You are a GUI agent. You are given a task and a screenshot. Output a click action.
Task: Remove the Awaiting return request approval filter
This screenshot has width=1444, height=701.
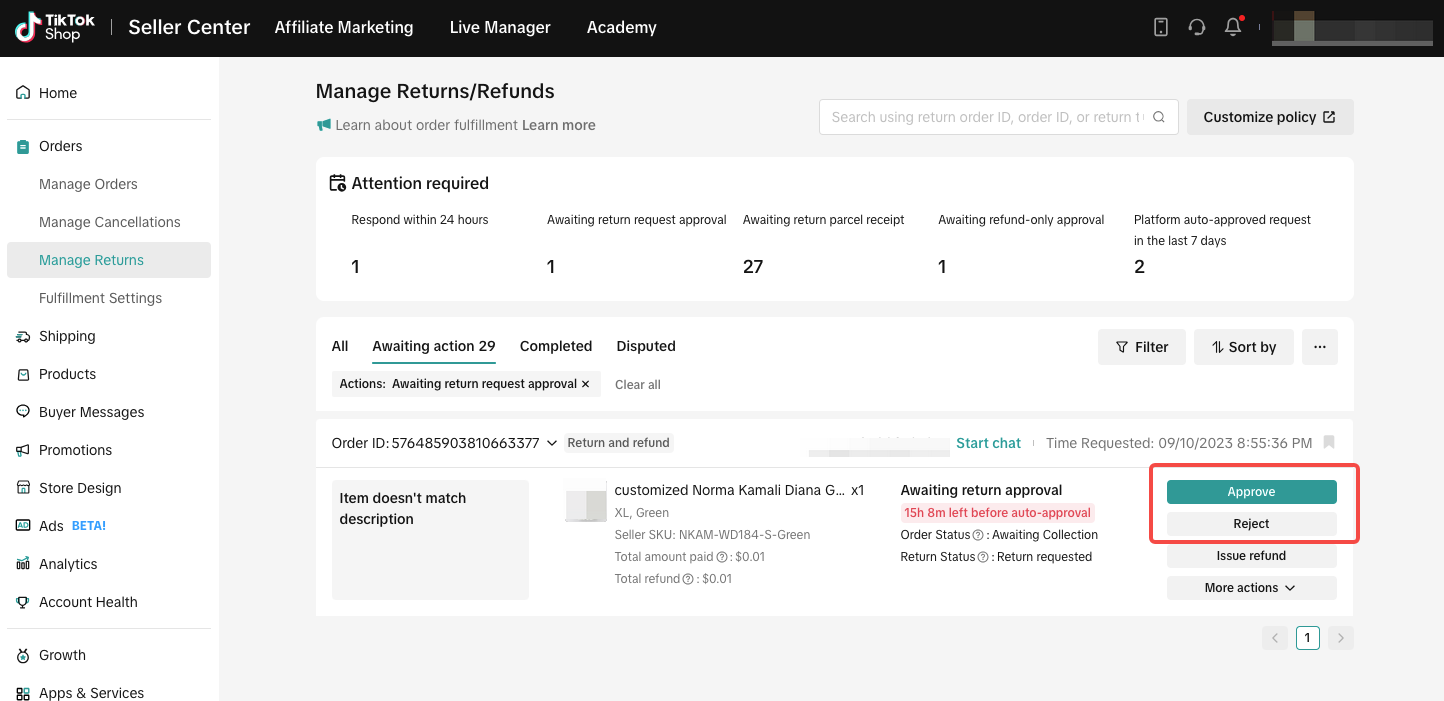pos(586,384)
